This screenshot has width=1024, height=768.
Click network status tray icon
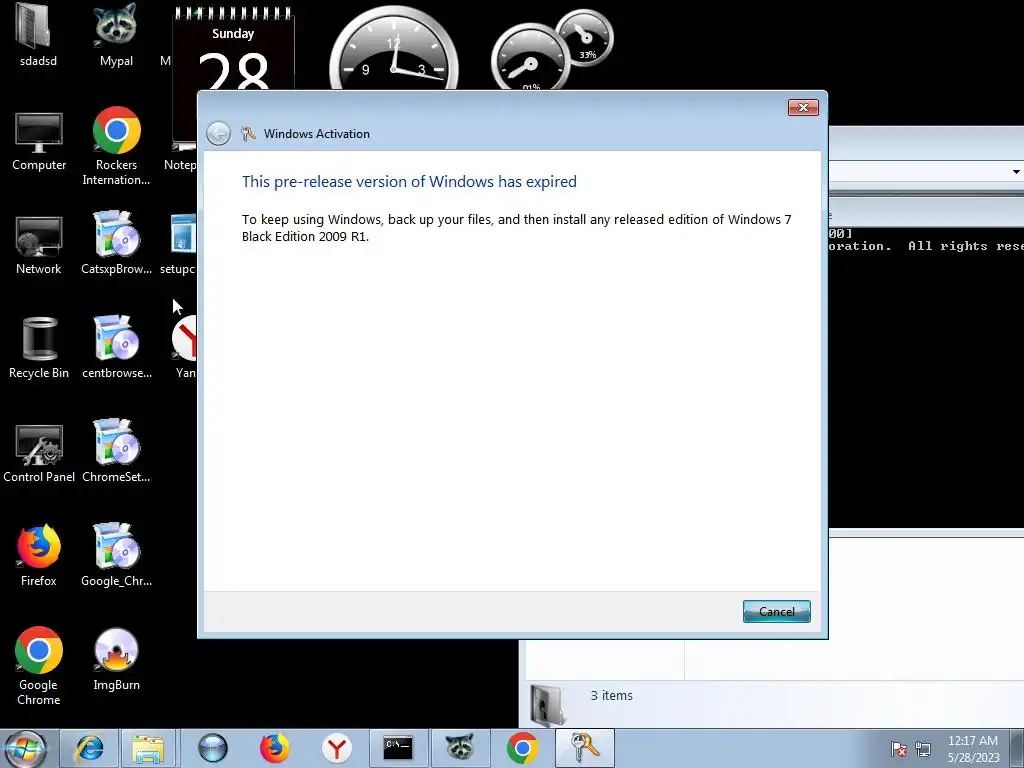point(923,749)
